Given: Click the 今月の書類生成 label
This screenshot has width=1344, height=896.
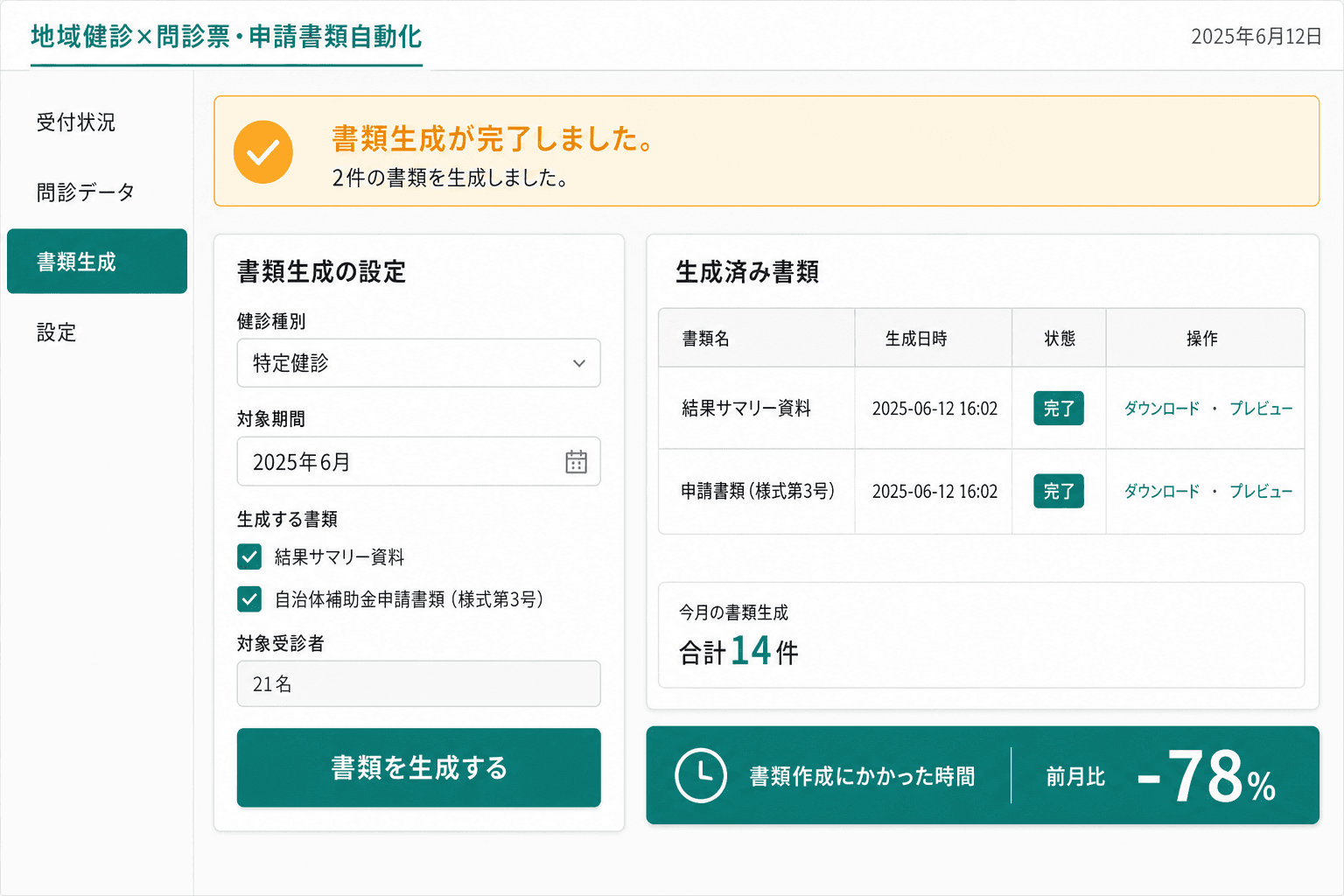Looking at the screenshot, I should (x=733, y=612).
